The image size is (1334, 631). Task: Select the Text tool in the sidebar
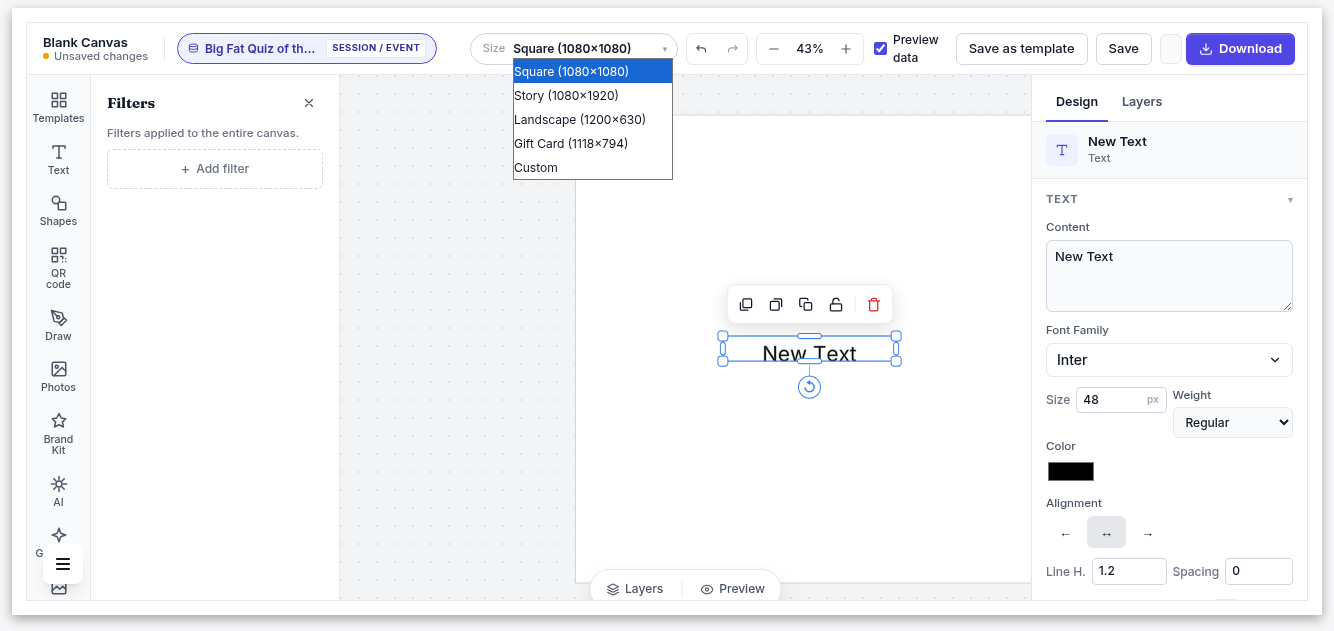(58, 160)
